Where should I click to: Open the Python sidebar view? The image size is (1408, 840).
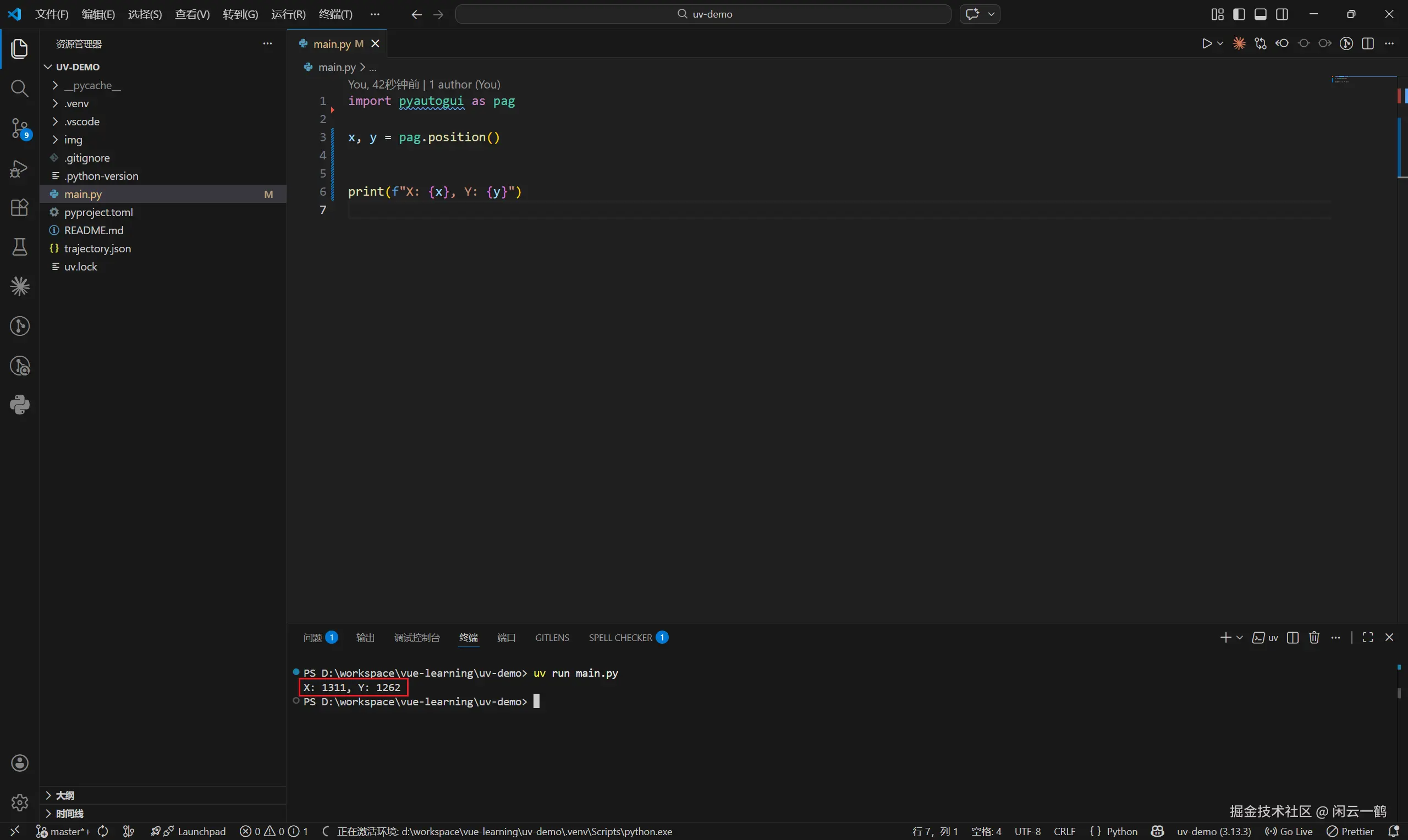(x=19, y=405)
